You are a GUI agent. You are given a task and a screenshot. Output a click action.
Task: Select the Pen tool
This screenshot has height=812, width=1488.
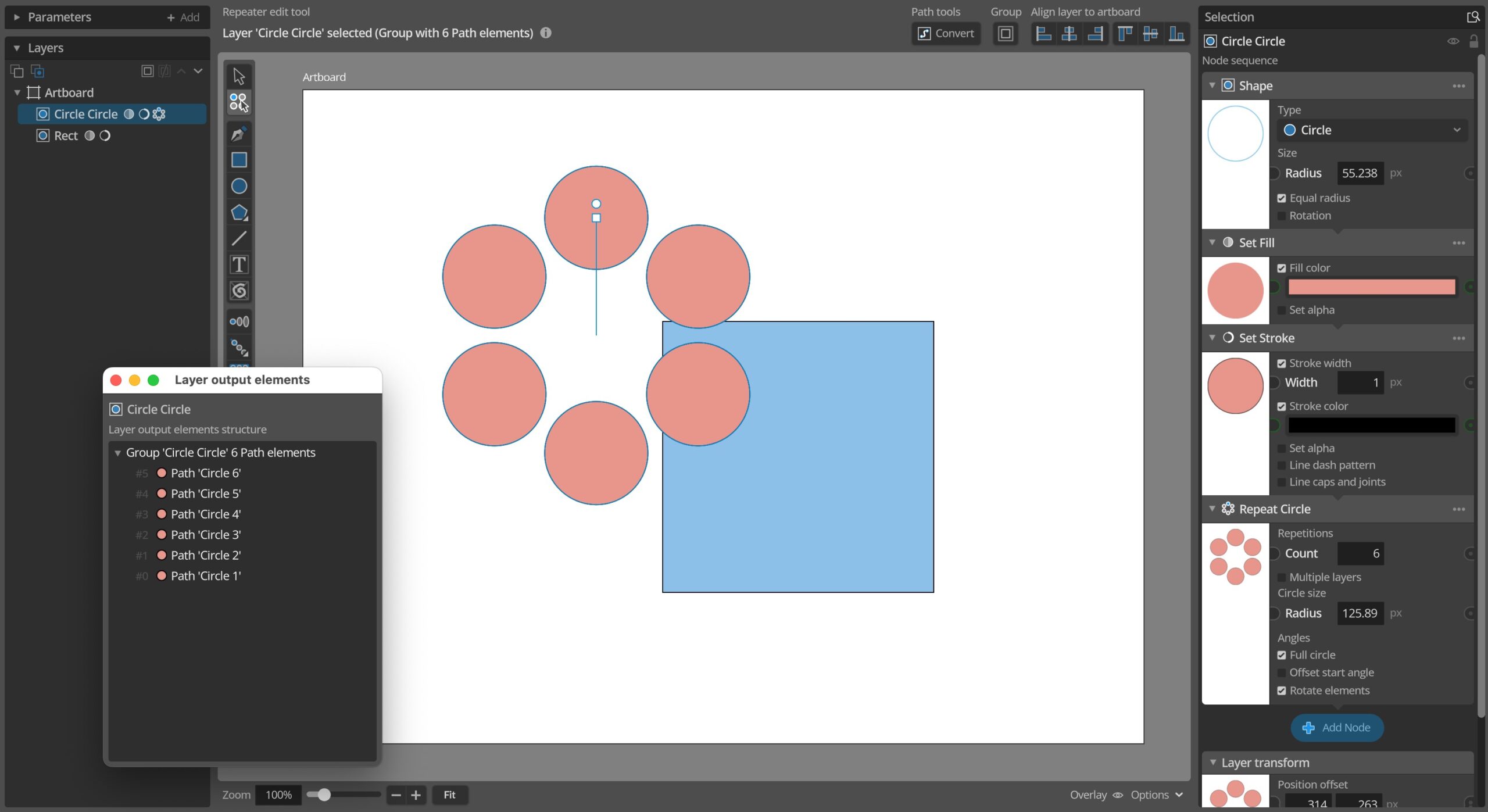pos(238,133)
